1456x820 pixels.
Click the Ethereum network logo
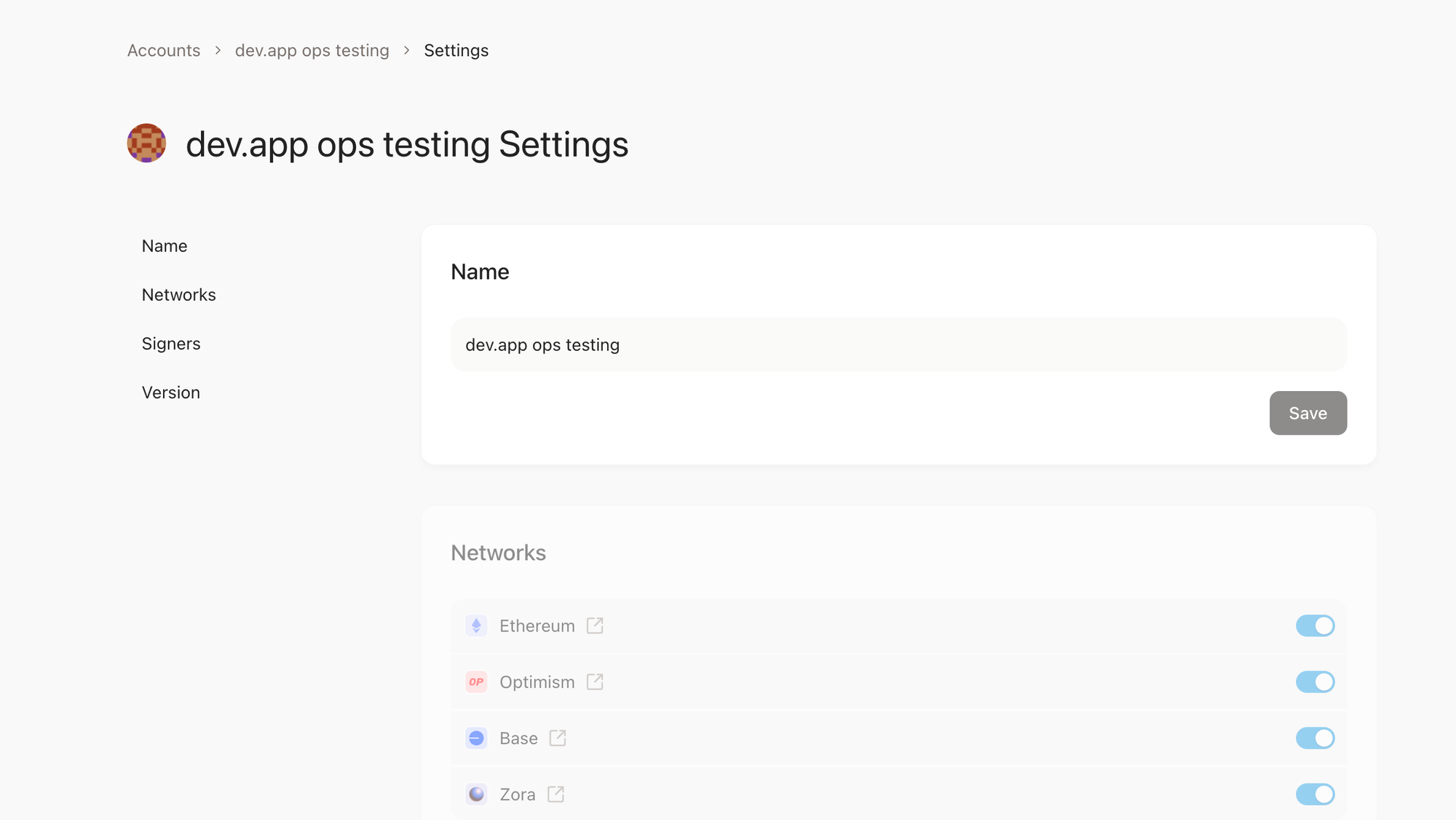click(476, 626)
